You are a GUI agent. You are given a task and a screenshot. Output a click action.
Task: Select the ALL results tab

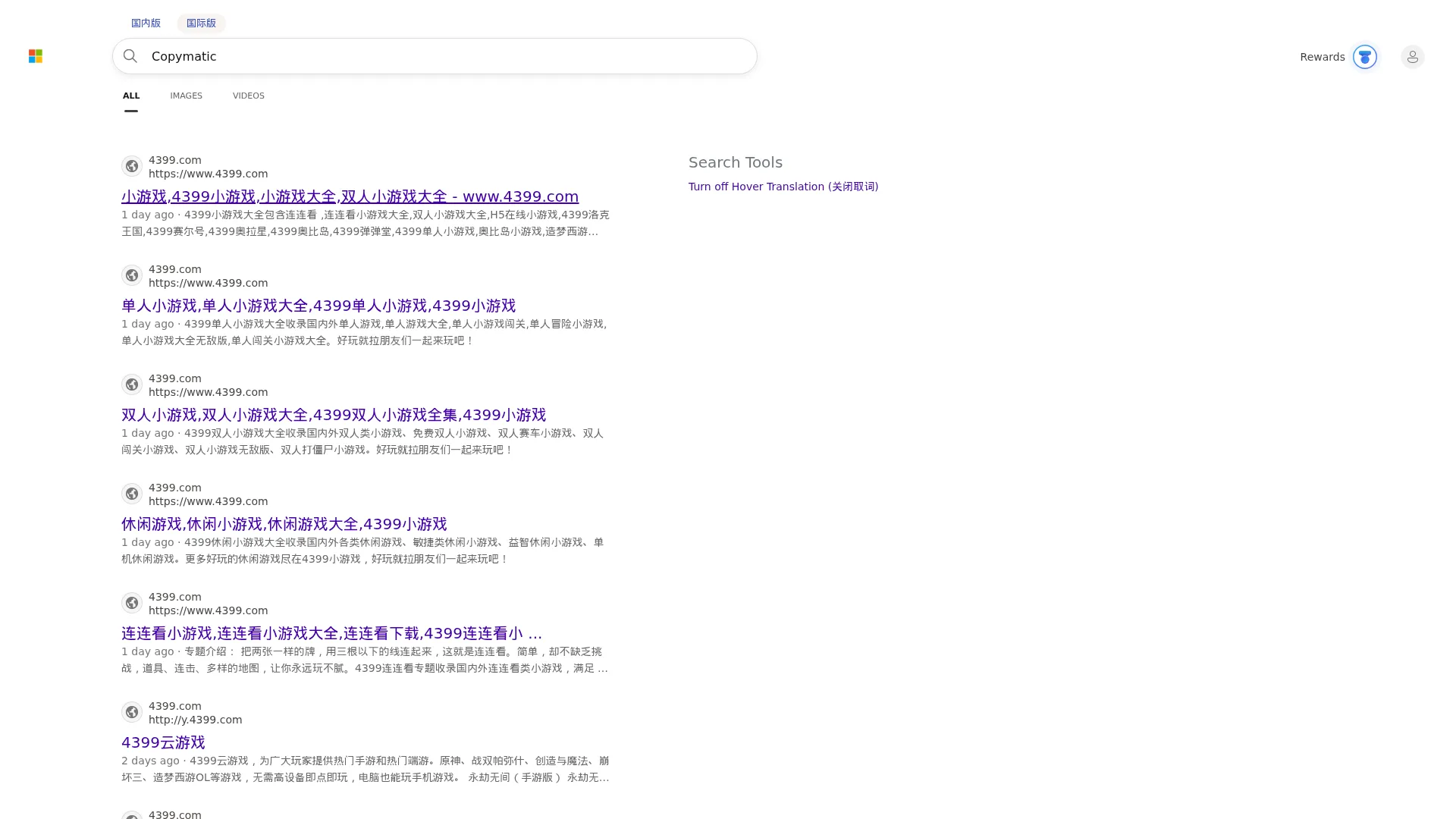(131, 96)
